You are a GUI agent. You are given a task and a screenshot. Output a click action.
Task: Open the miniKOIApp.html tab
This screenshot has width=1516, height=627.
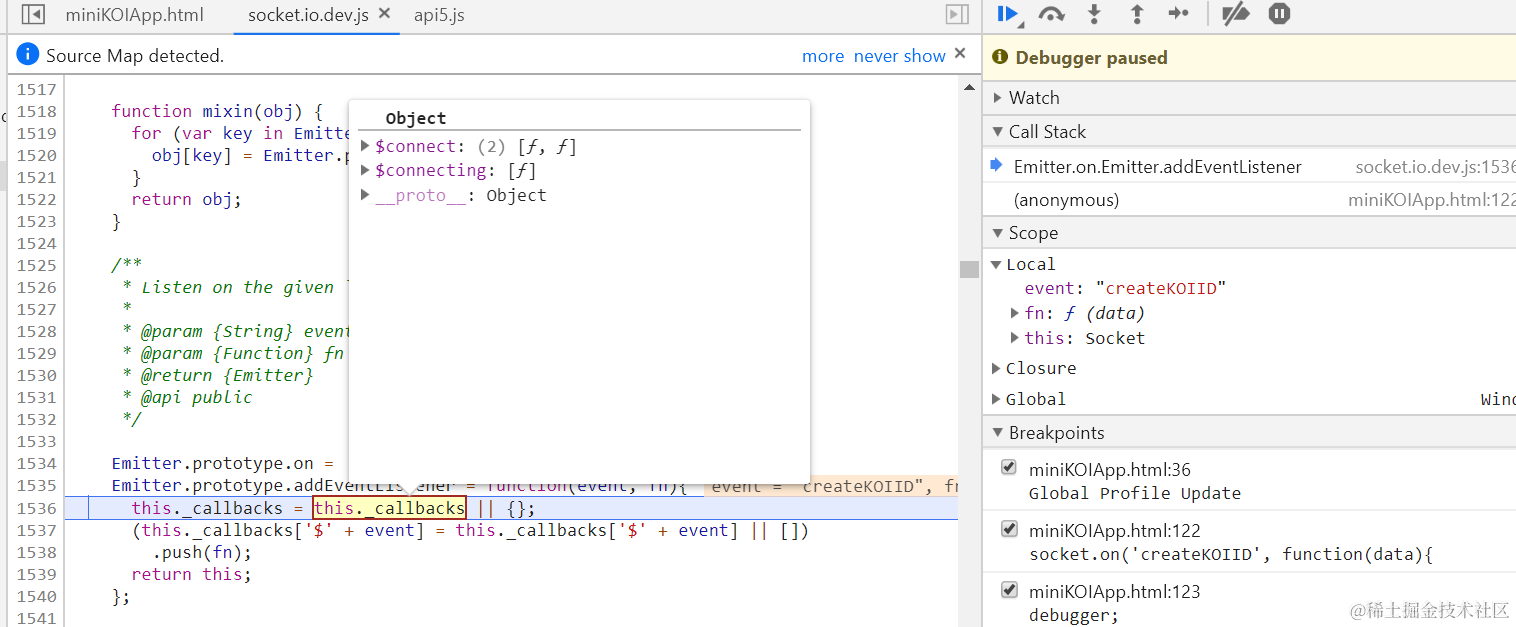[134, 15]
